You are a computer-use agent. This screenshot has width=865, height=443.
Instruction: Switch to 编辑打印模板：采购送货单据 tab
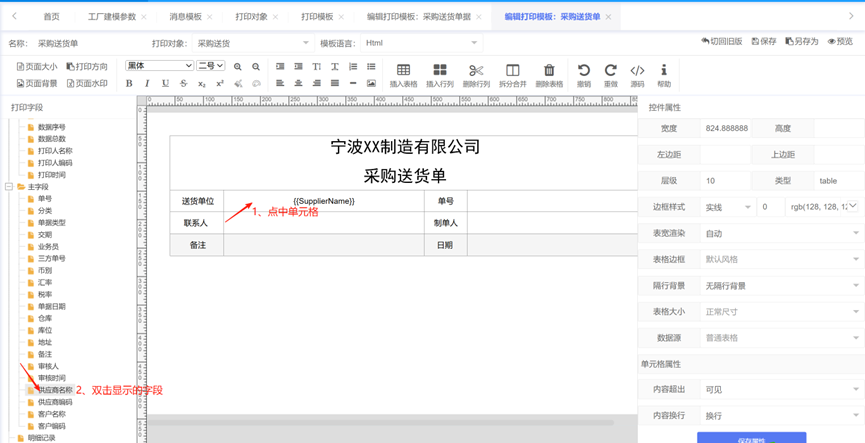click(419, 17)
